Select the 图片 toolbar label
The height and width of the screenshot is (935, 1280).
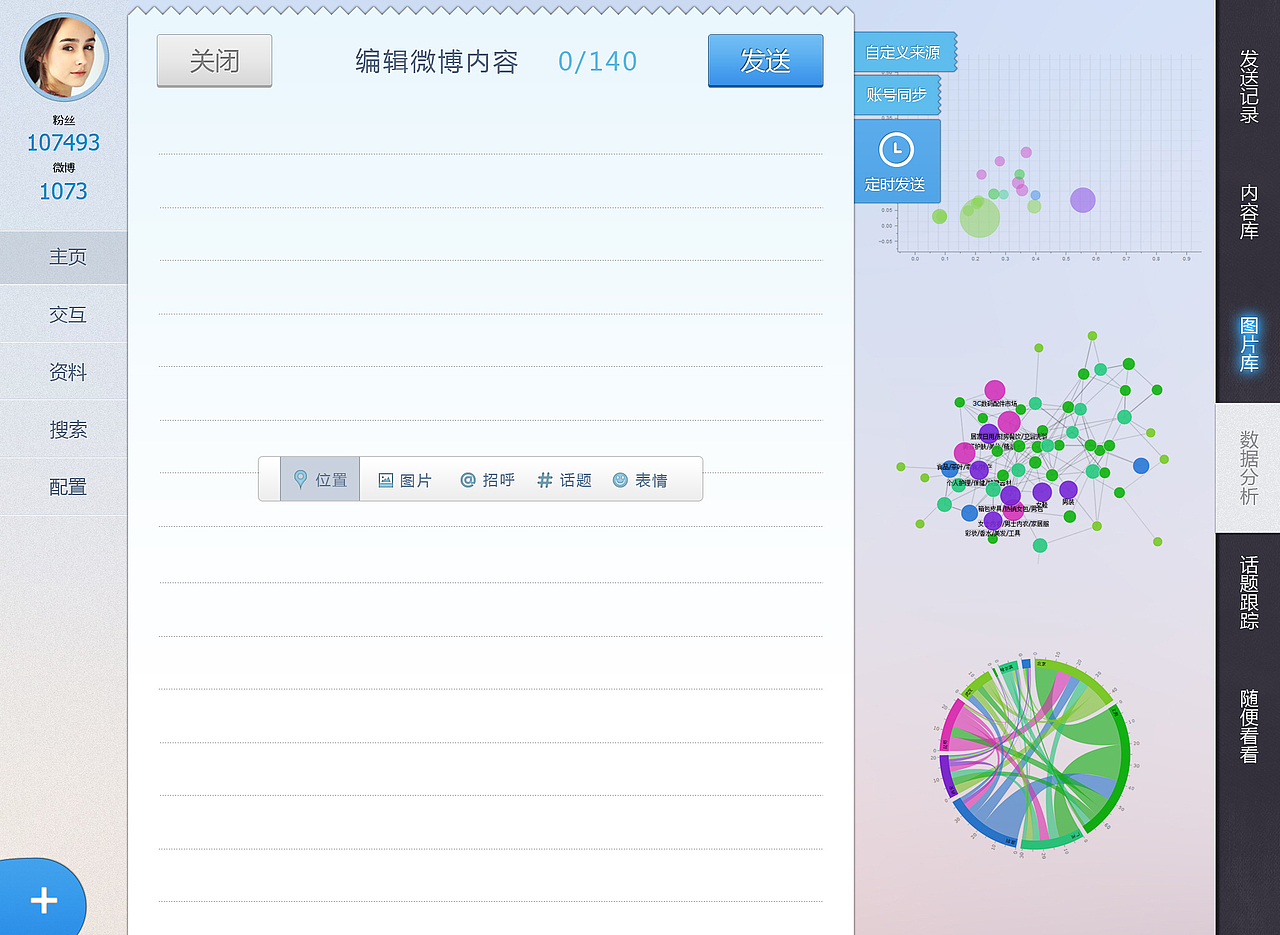416,481
